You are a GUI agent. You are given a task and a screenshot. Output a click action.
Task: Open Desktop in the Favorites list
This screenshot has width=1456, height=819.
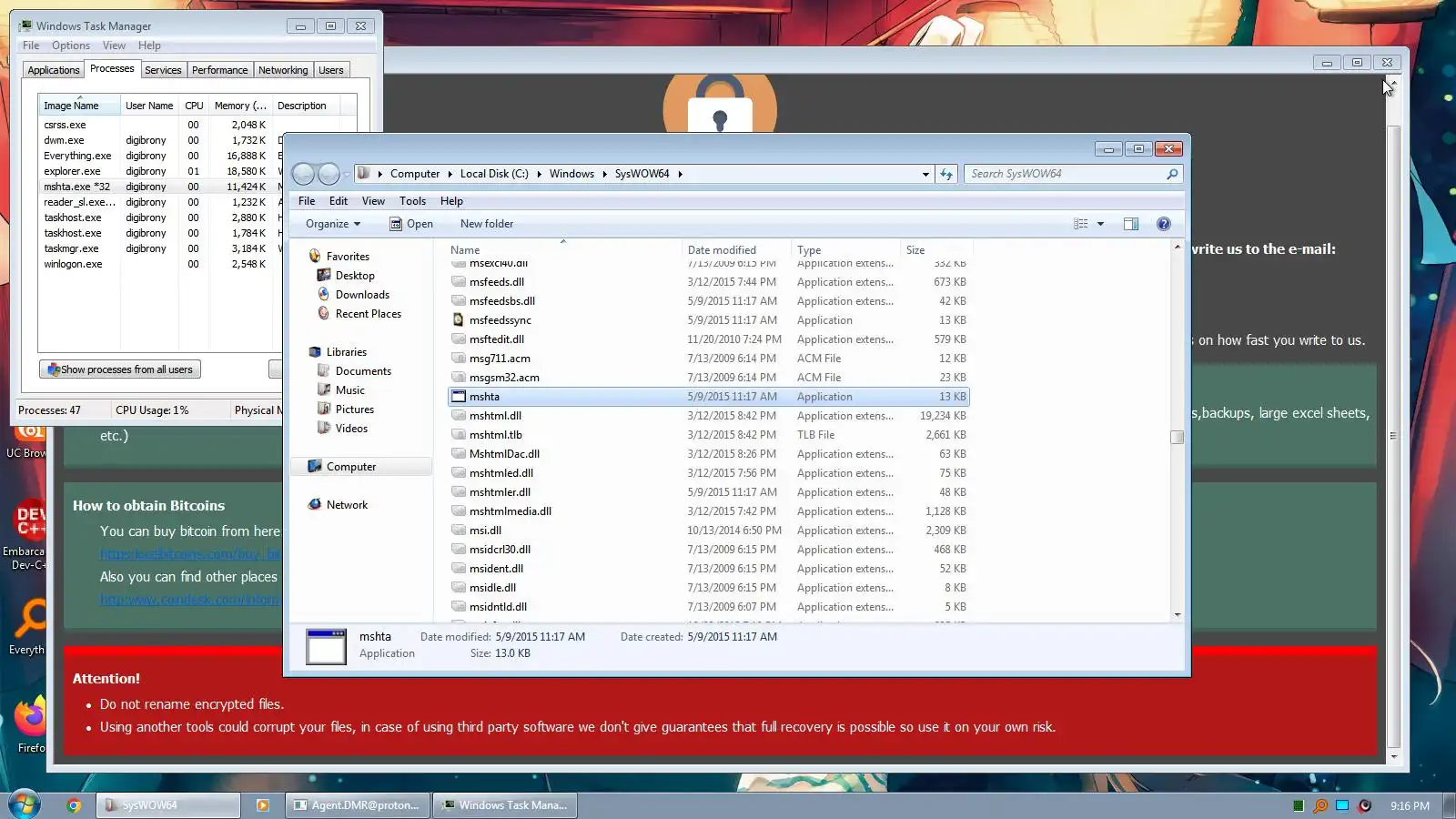[x=355, y=276]
